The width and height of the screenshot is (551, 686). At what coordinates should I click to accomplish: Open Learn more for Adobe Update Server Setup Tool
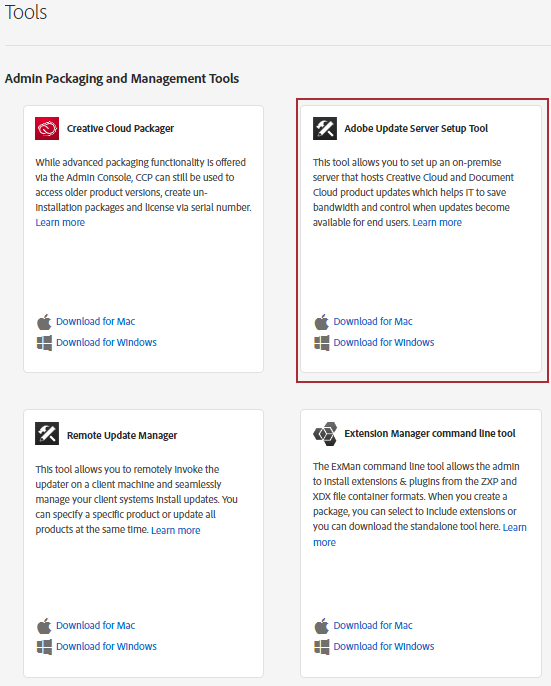[437, 223]
